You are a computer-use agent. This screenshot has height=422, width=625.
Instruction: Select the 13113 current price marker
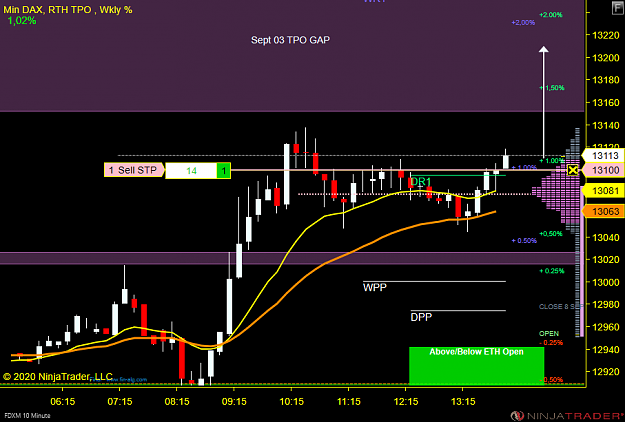604,155
